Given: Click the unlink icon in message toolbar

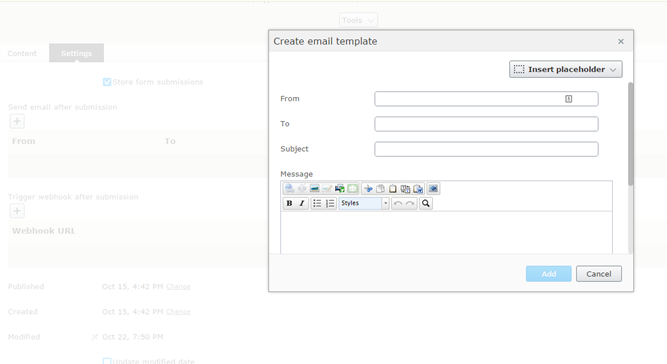Looking at the screenshot, I should coord(302,189).
